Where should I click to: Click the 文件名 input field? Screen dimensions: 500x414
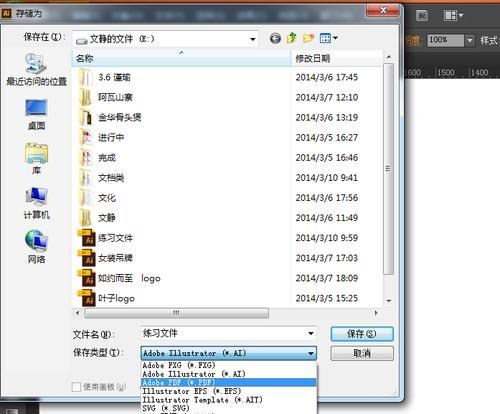click(x=228, y=333)
